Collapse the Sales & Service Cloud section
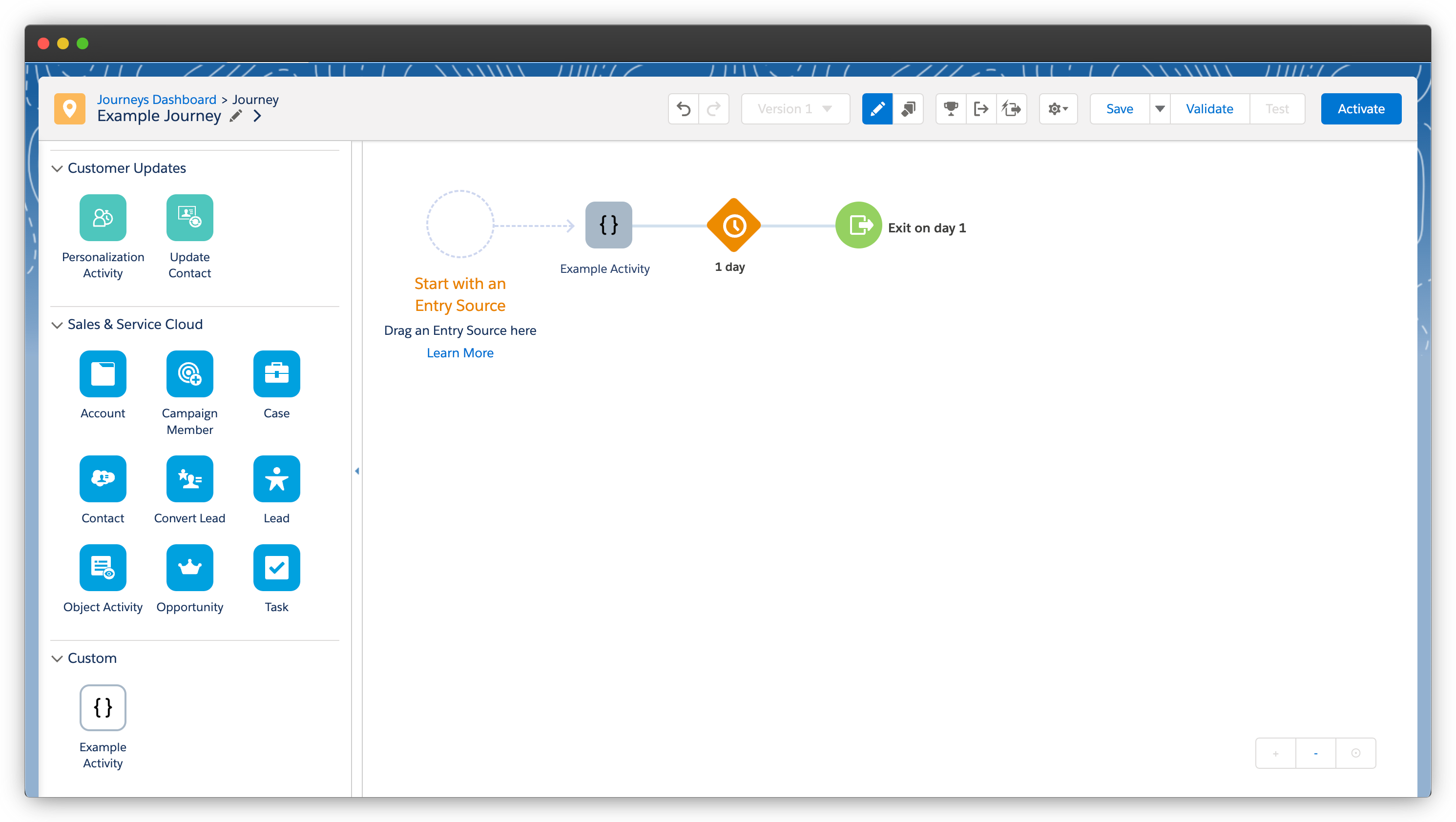The height and width of the screenshot is (822, 1456). click(x=57, y=325)
